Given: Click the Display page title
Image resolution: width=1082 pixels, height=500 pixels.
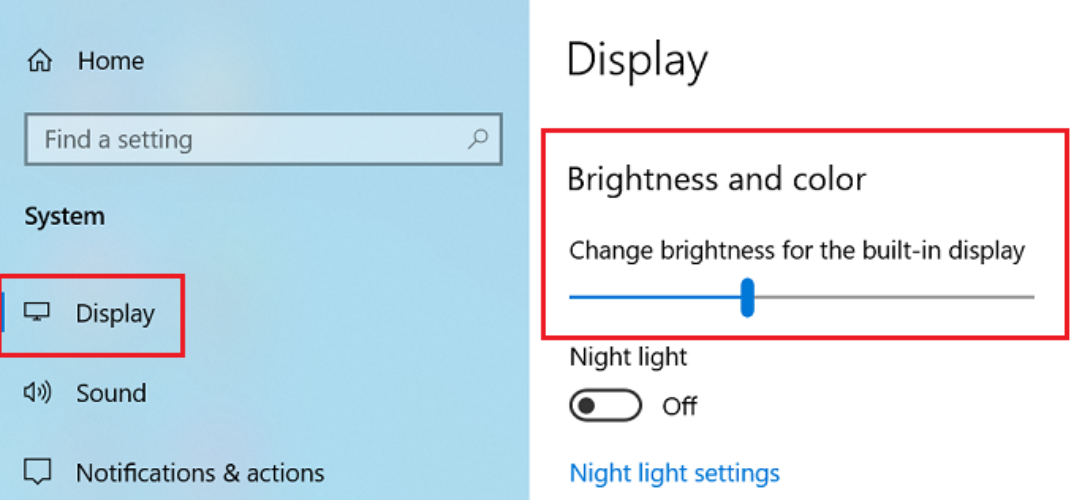Looking at the screenshot, I should 637,60.
